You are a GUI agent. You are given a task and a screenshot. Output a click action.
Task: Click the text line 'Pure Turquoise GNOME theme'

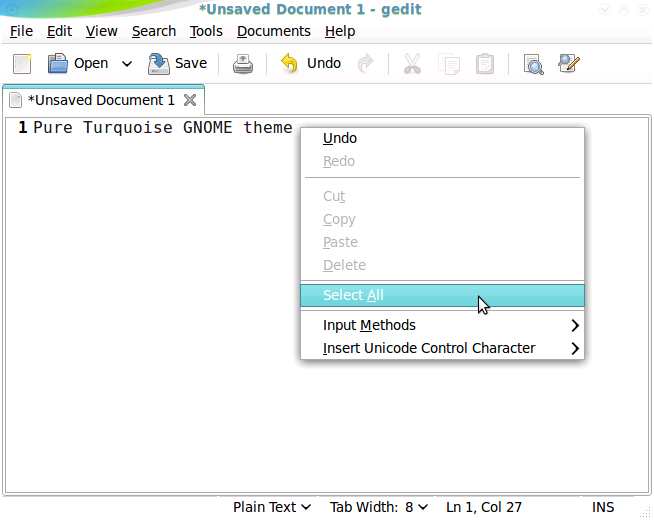(163, 127)
